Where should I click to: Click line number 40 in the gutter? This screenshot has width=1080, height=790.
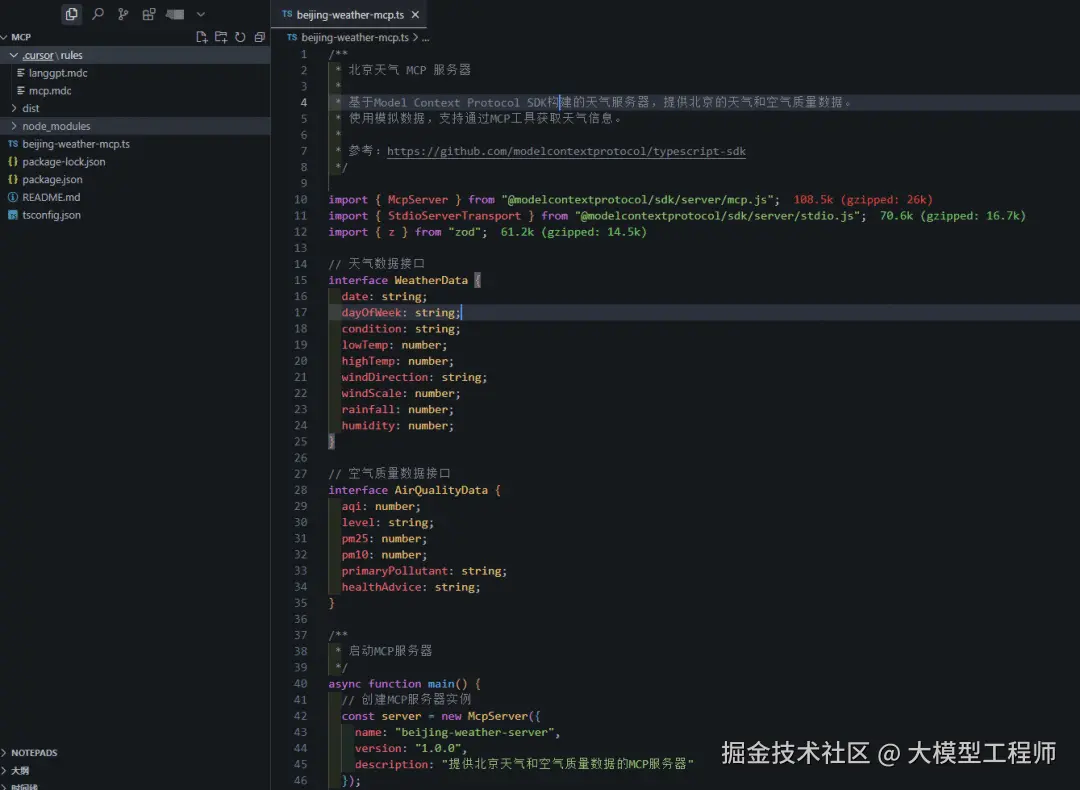300,683
